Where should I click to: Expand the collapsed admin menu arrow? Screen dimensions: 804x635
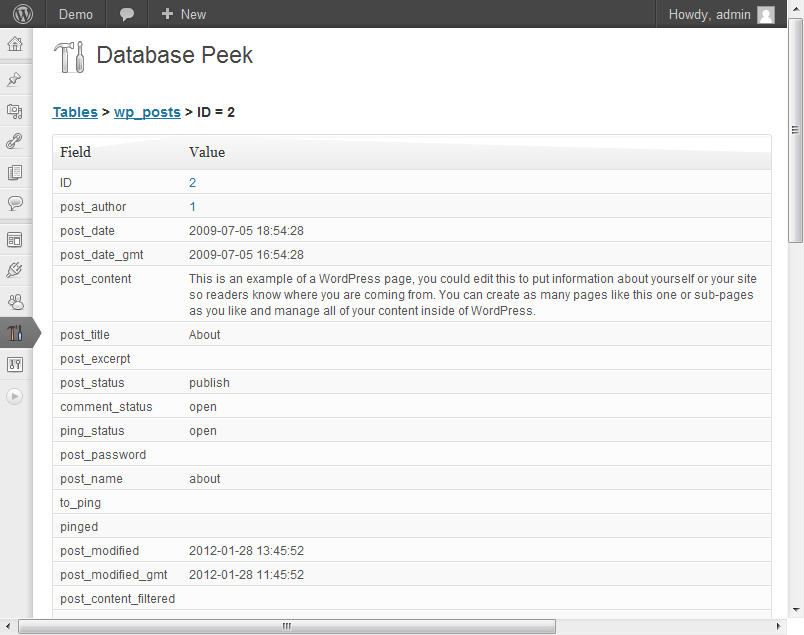(x=15, y=396)
